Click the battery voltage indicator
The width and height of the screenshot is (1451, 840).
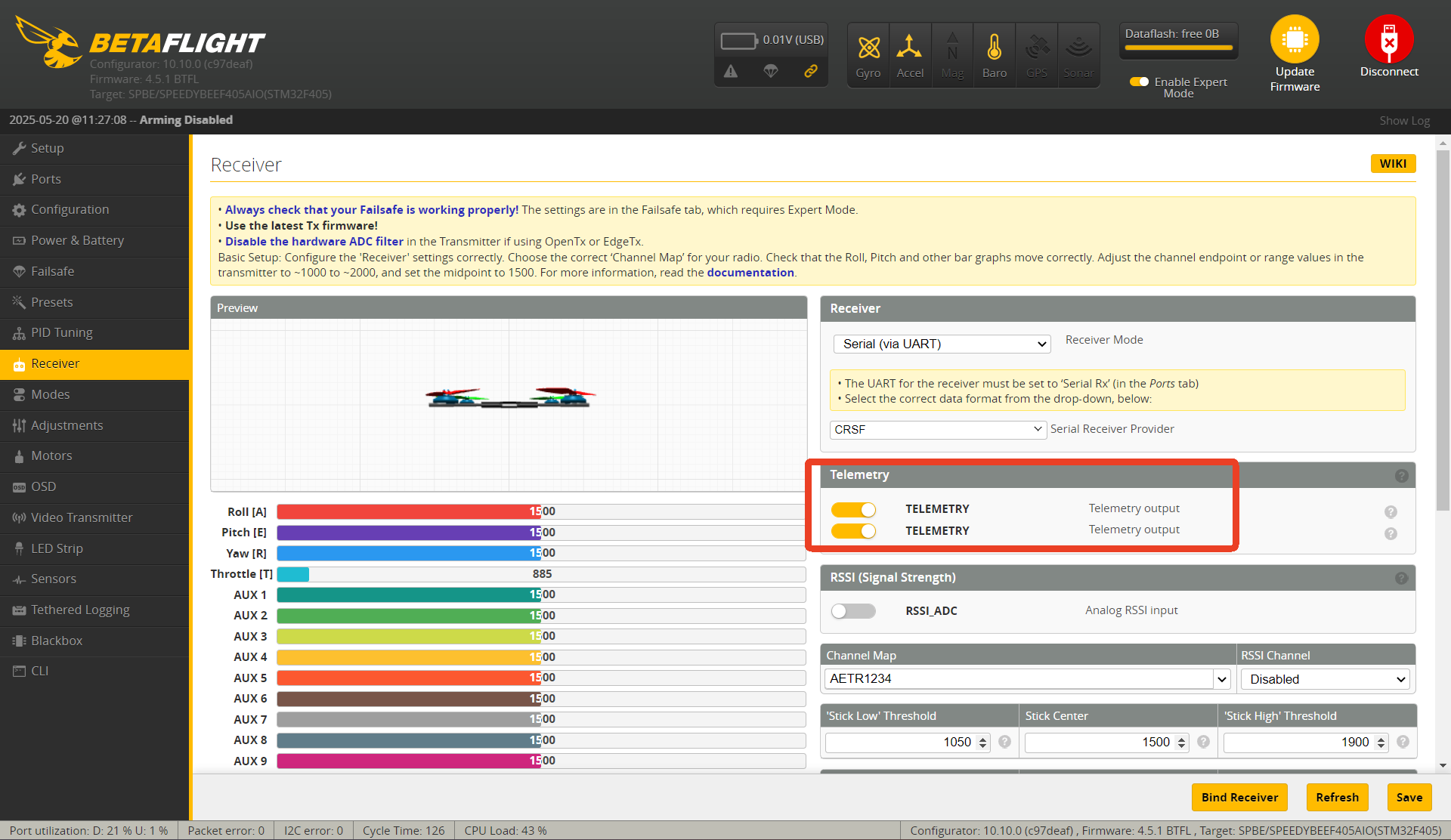pos(772,40)
